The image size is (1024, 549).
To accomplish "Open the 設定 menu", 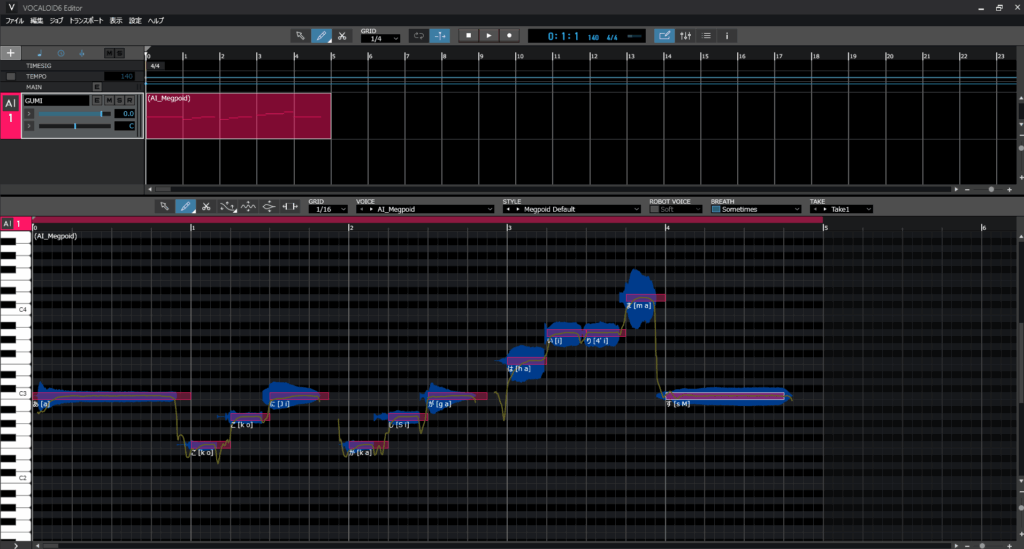I will tap(135, 21).
